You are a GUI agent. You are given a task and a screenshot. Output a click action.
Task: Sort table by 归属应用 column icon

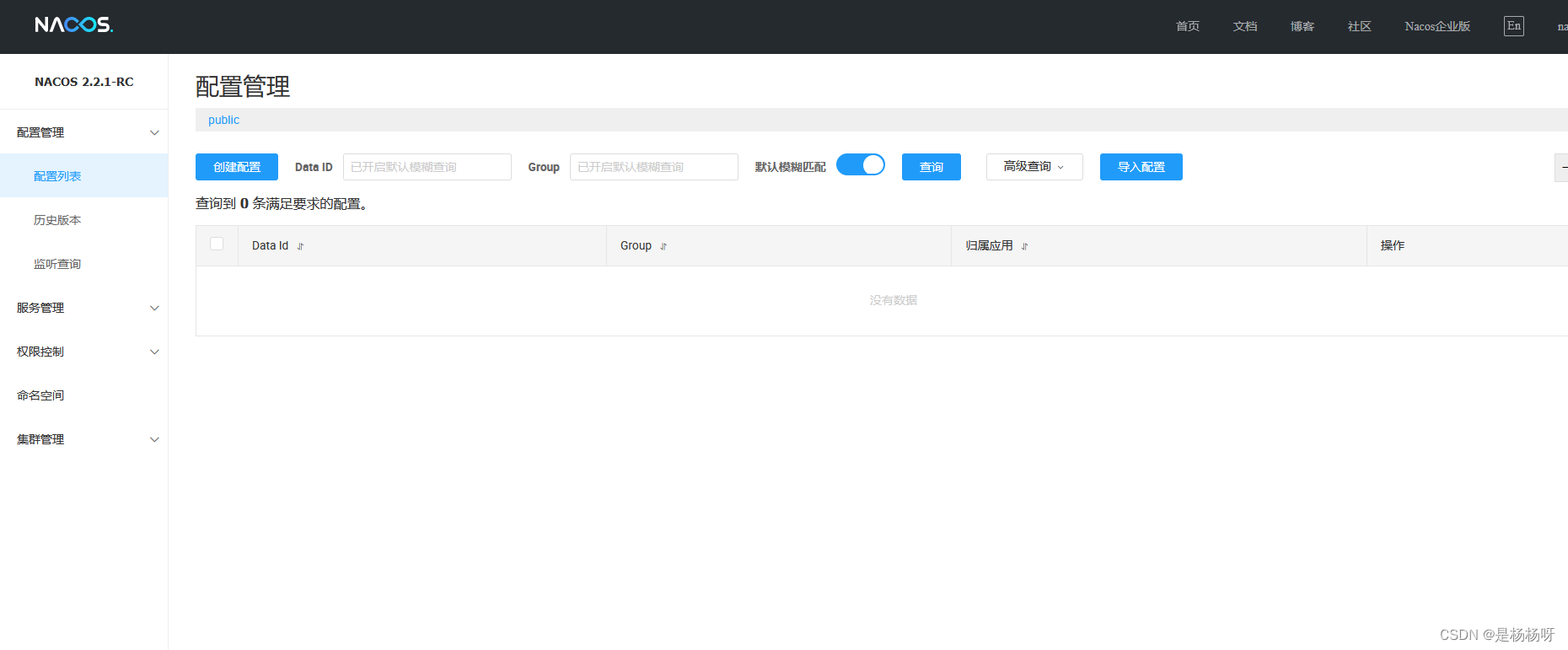1024,246
